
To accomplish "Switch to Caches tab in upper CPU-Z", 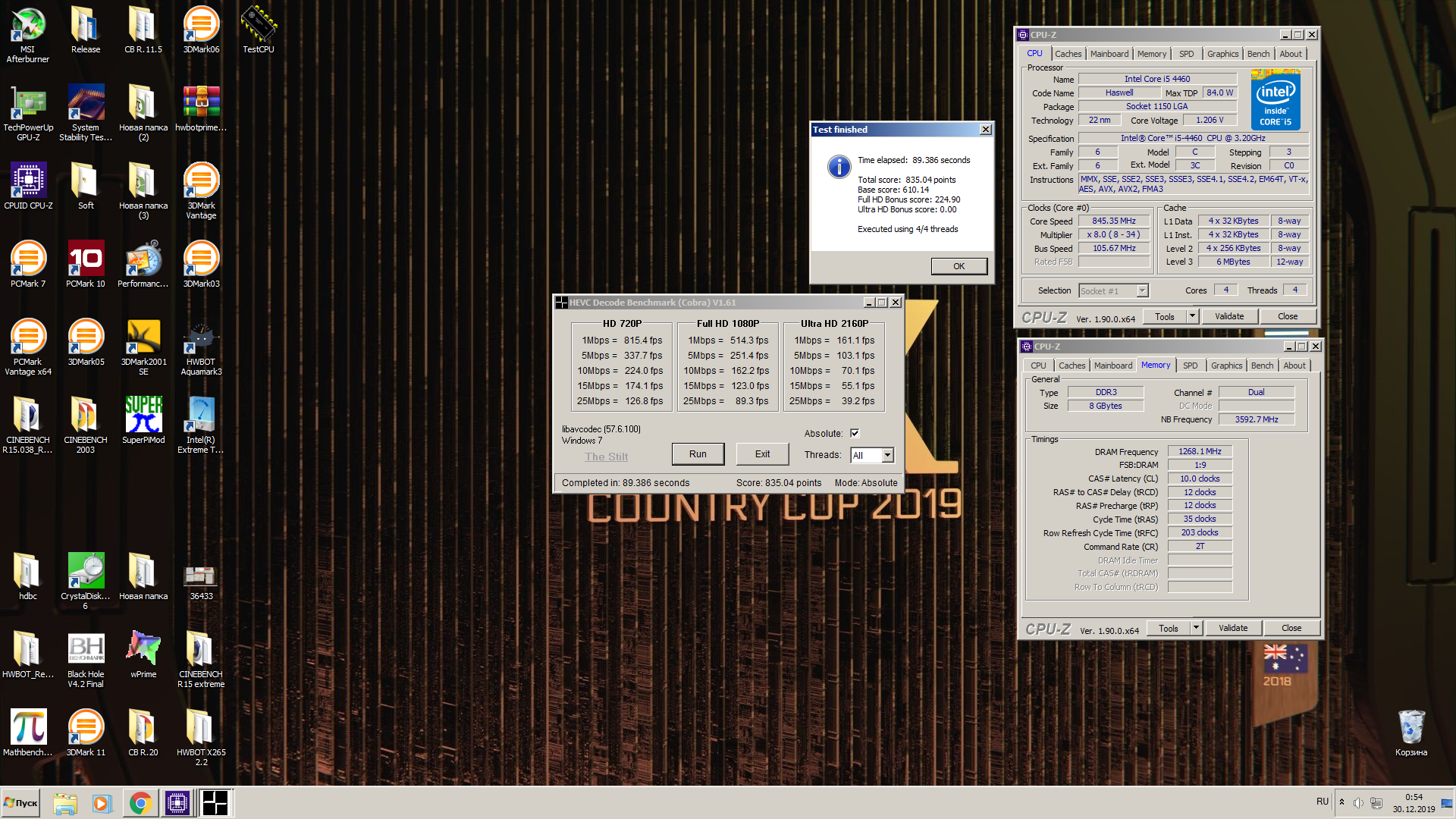I will pyautogui.click(x=1068, y=54).
